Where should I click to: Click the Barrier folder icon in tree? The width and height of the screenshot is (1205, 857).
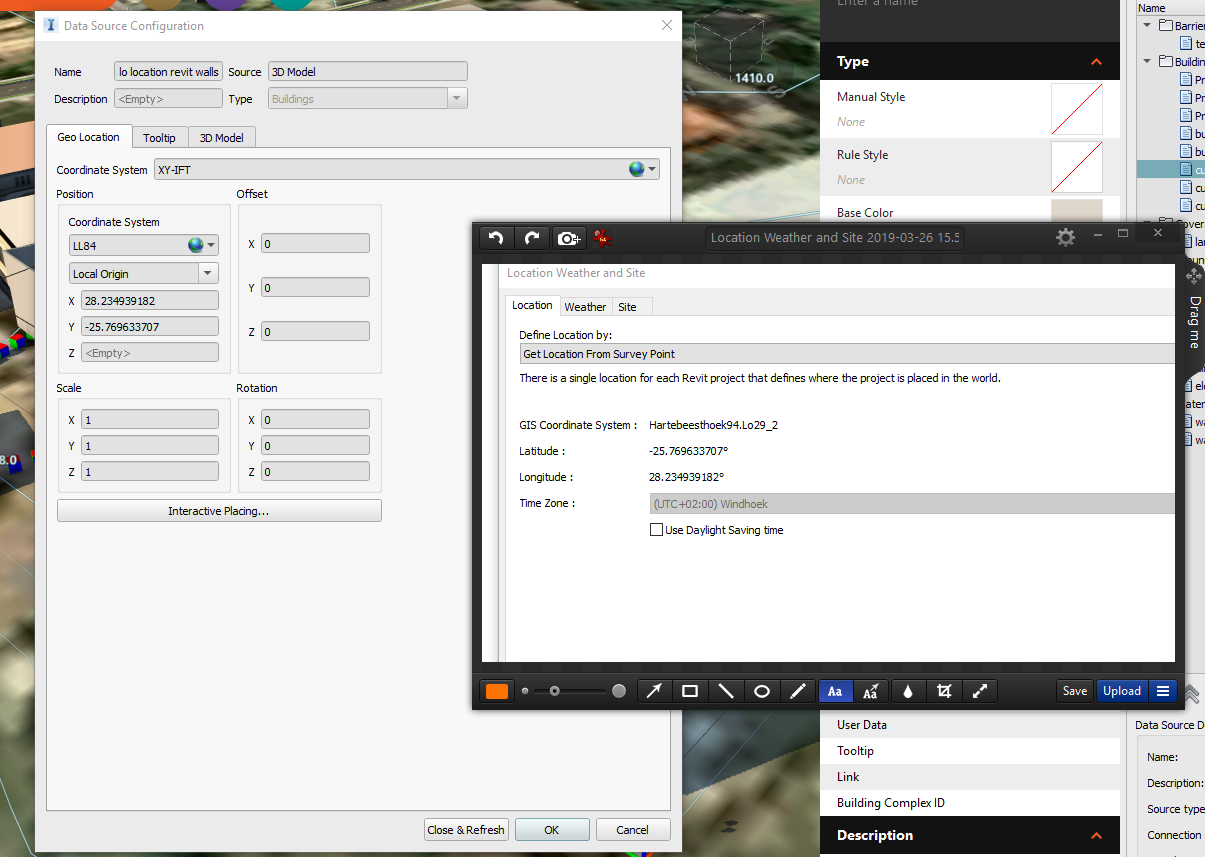(1165, 26)
